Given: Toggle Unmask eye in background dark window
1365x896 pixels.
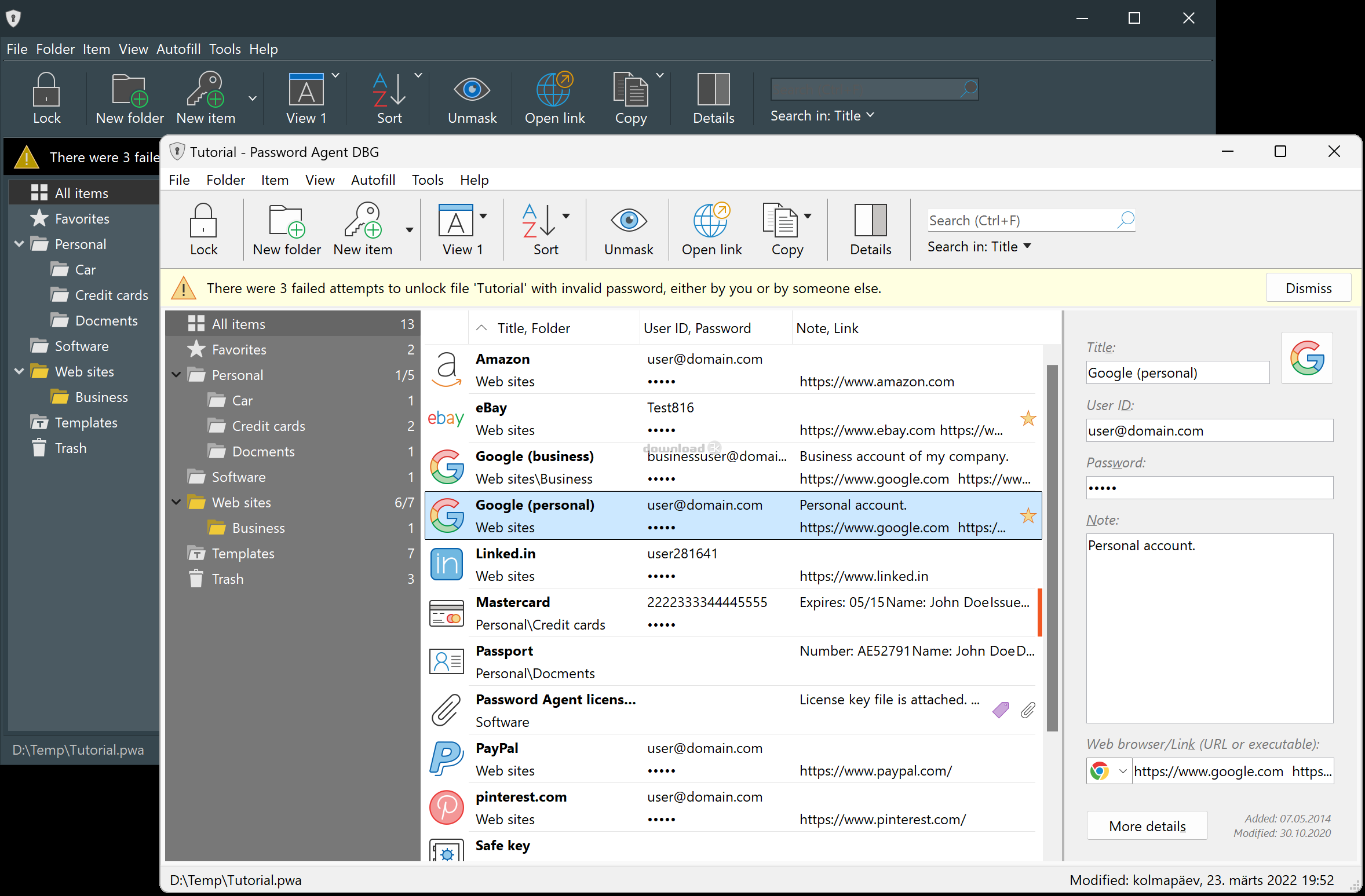Looking at the screenshot, I should (x=472, y=89).
